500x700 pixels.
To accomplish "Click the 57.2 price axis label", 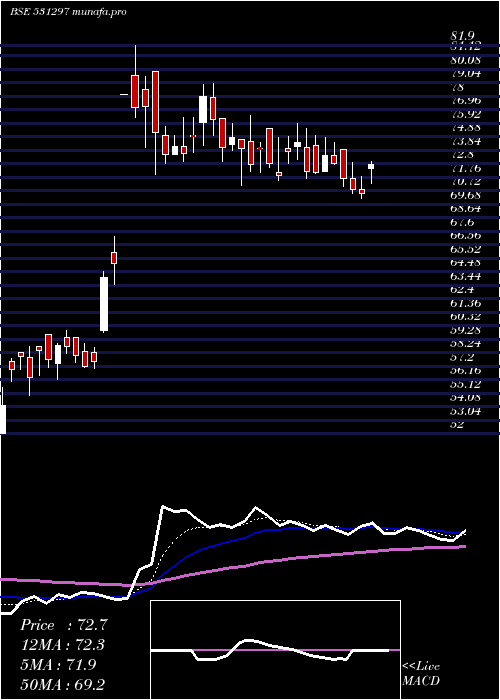I will [462, 357].
